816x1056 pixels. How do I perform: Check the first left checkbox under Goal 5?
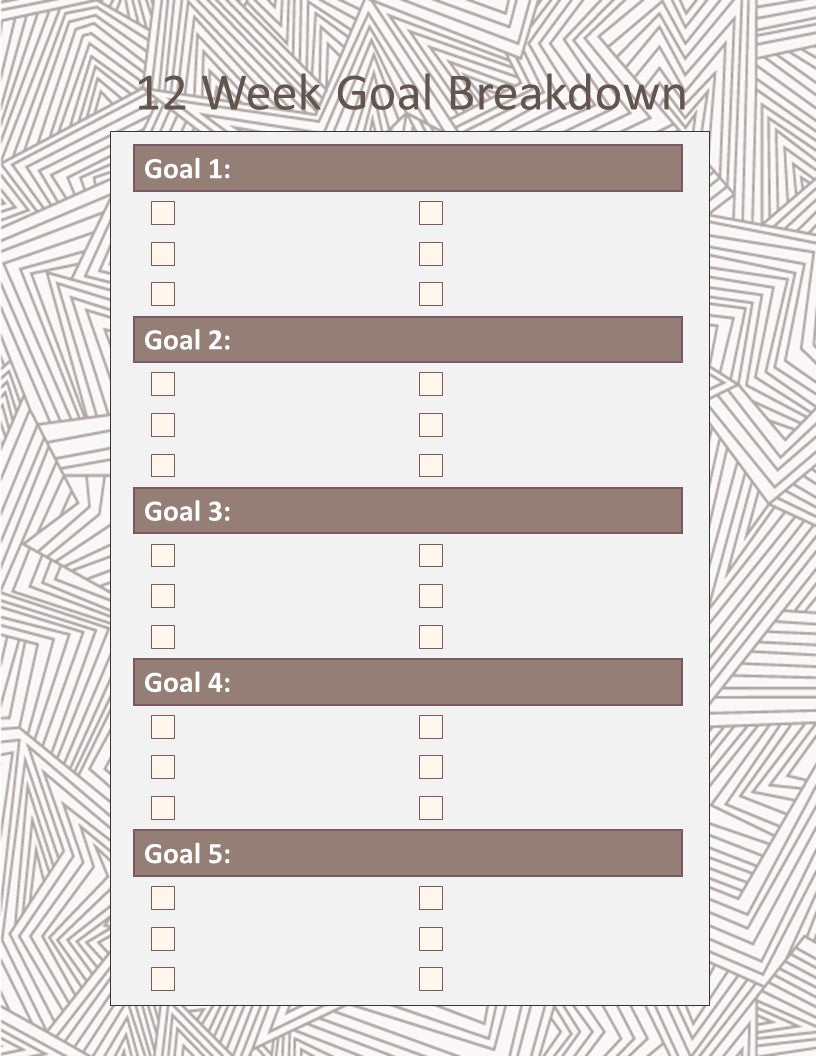(163, 898)
